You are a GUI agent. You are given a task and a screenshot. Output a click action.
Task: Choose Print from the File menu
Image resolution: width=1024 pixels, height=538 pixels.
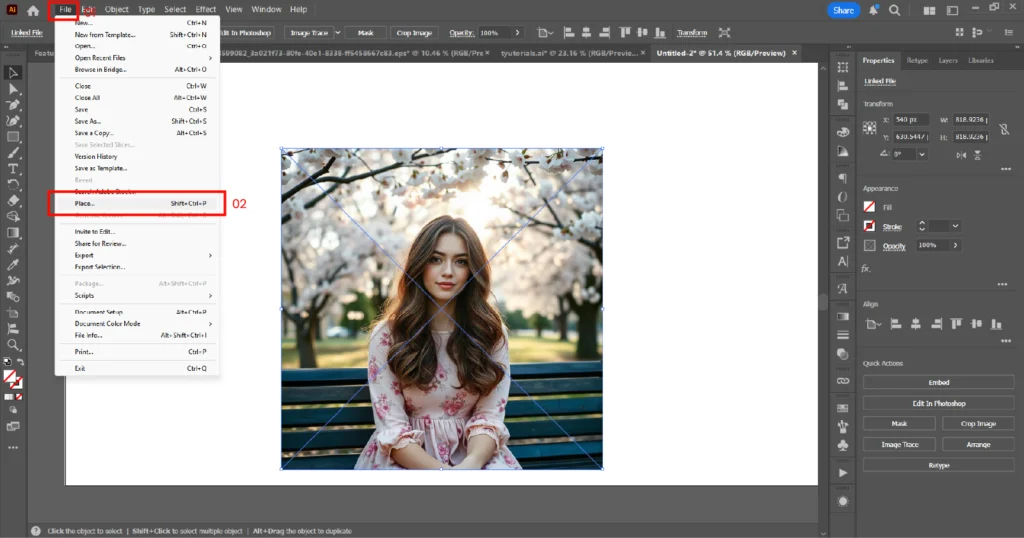click(137, 352)
